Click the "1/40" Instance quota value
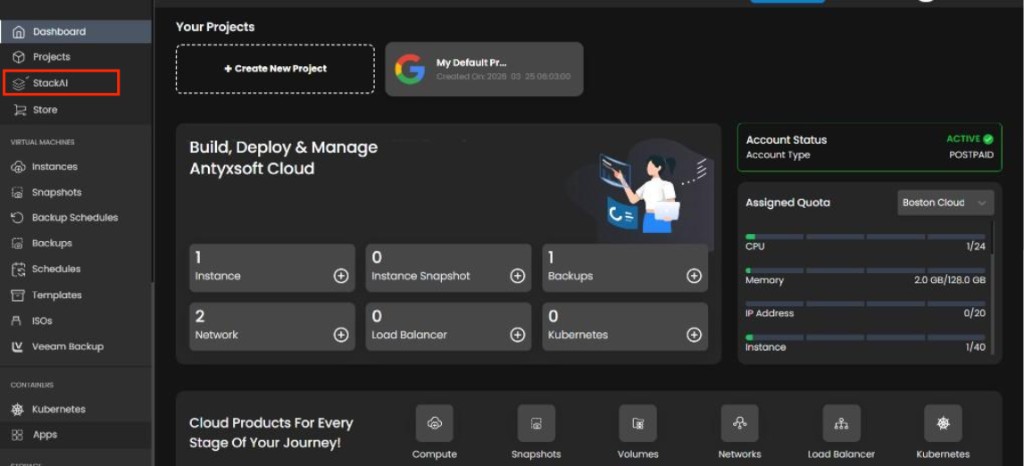The height and width of the screenshot is (466, 1024). [x=976, y=347]
